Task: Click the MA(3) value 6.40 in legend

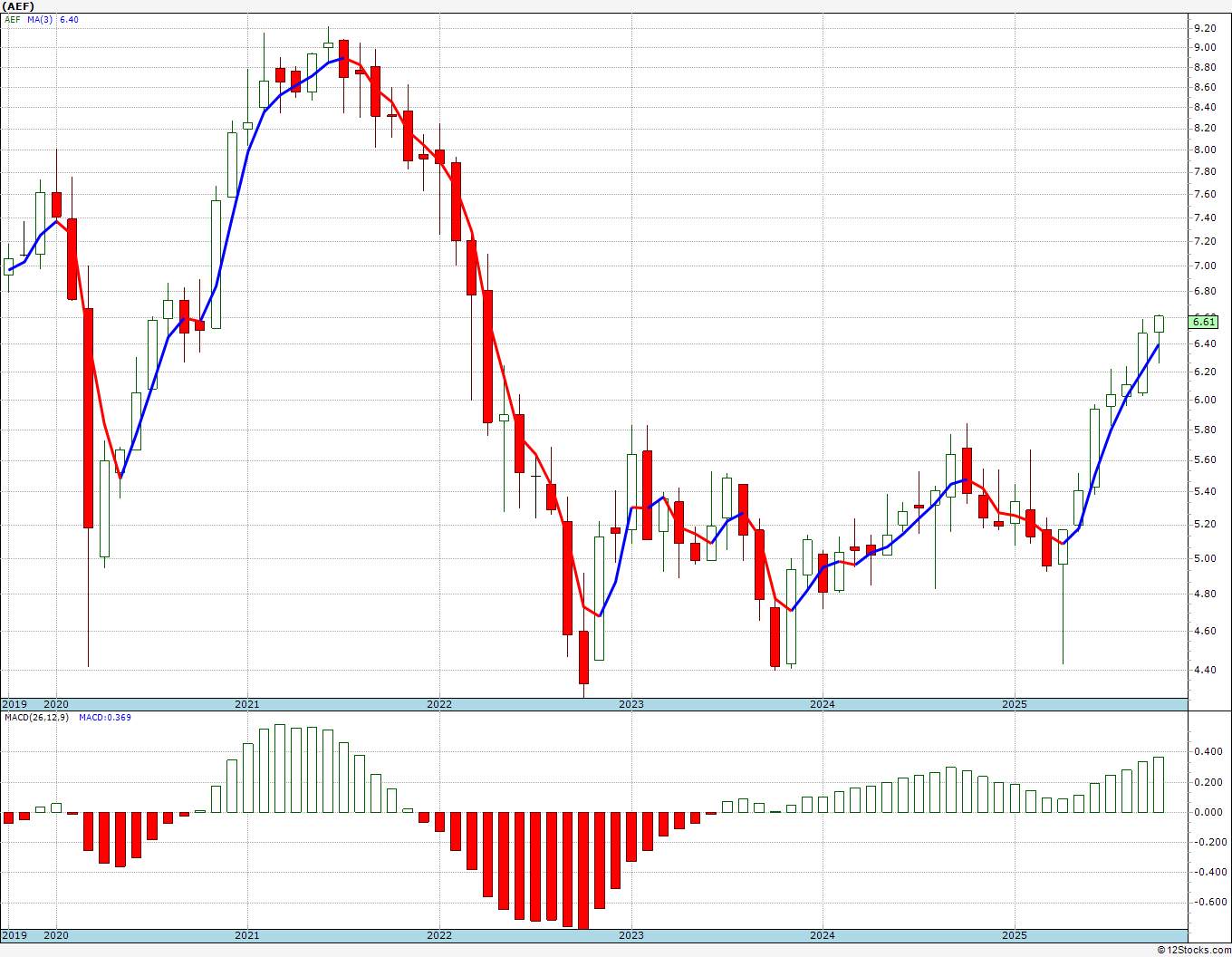Action: coord(69,19)
